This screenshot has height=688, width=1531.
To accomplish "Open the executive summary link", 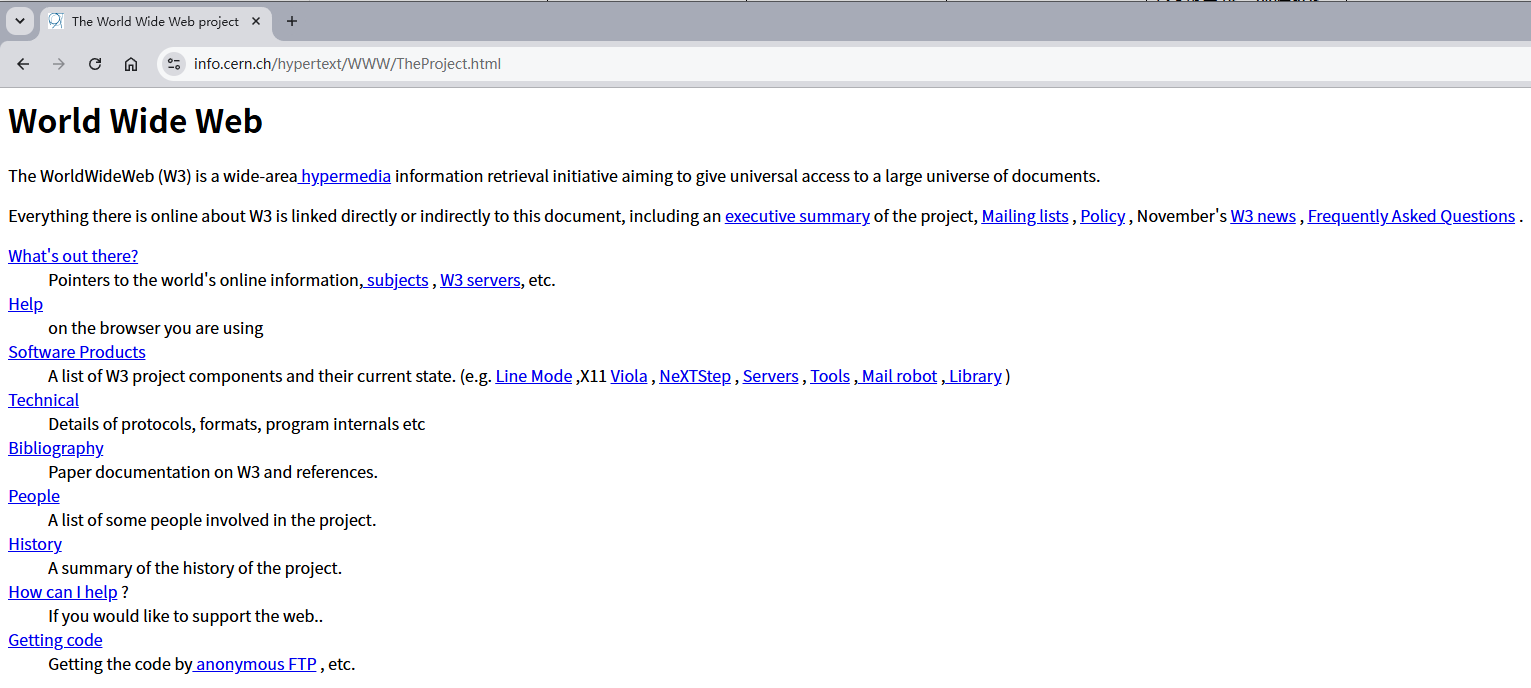I will (797, 216).
